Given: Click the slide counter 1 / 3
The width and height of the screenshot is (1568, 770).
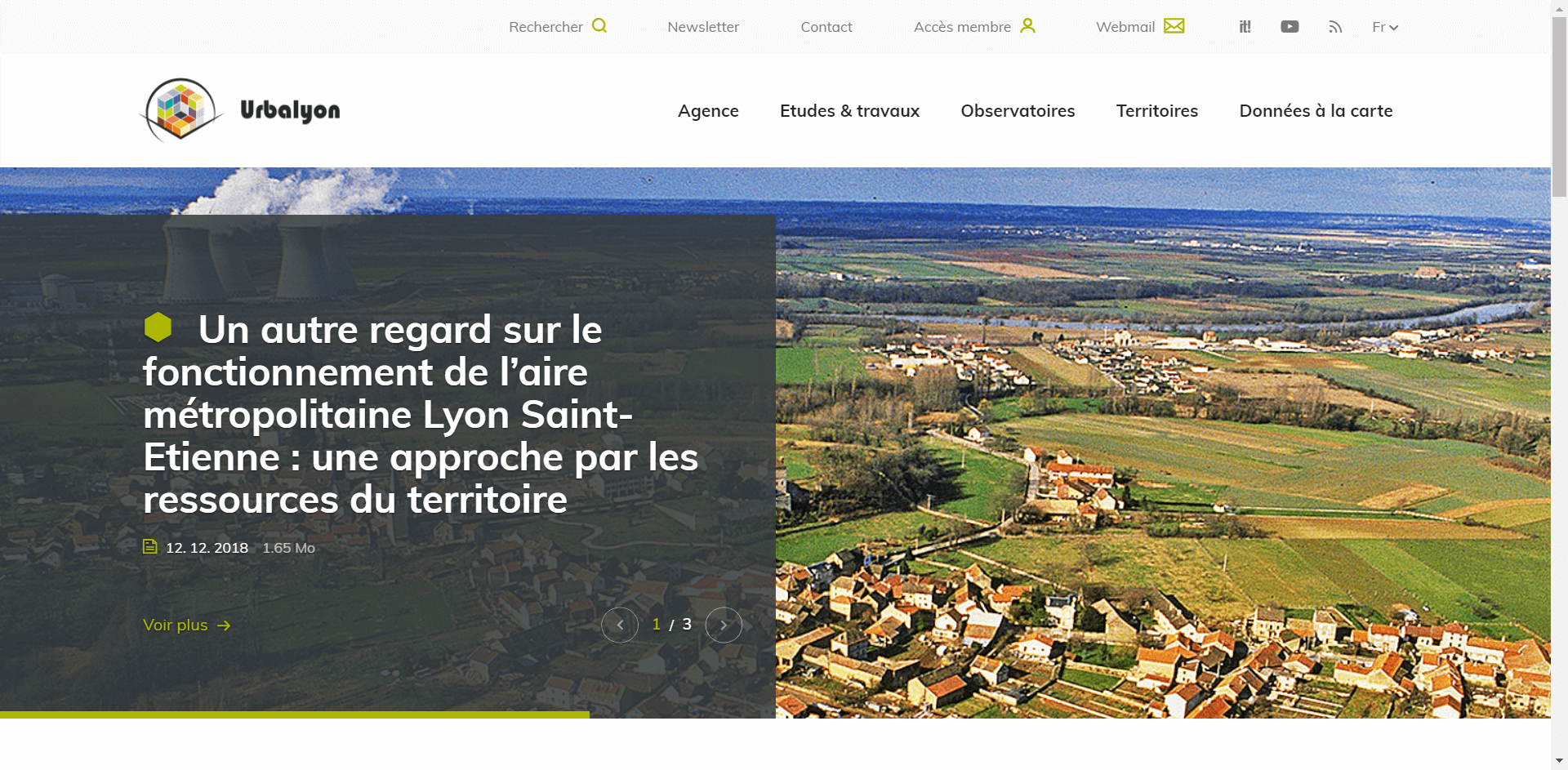Looking at the screenshot, I should (671, 625).
